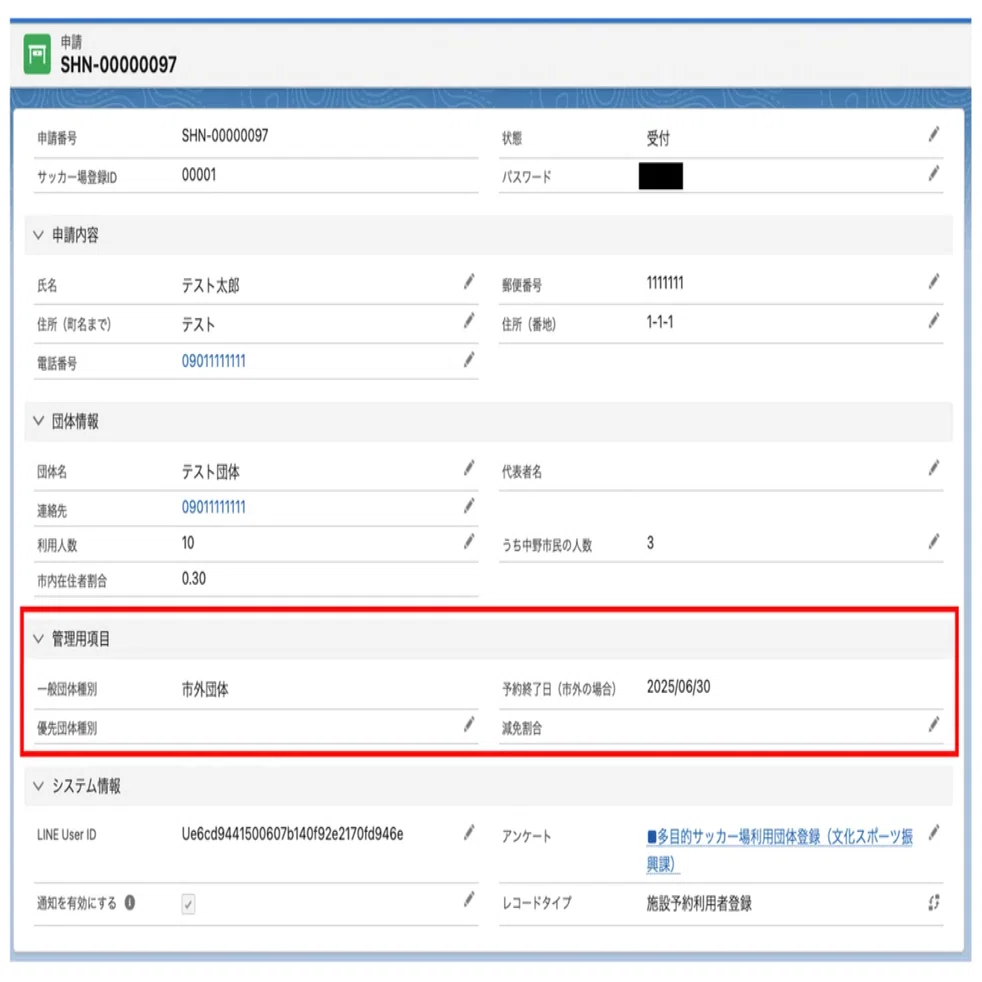982x982 pixels.
Task: Click the 住所（番地）value 1-1-1
Action: tap(660, 322)
